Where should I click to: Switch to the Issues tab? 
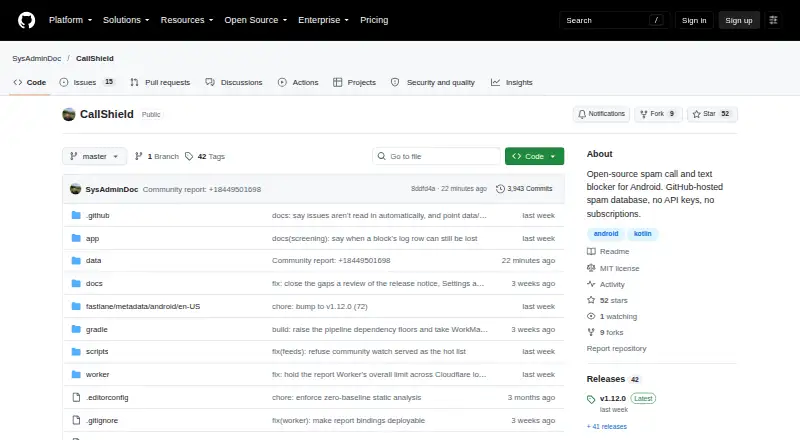(x=87, y=82)
